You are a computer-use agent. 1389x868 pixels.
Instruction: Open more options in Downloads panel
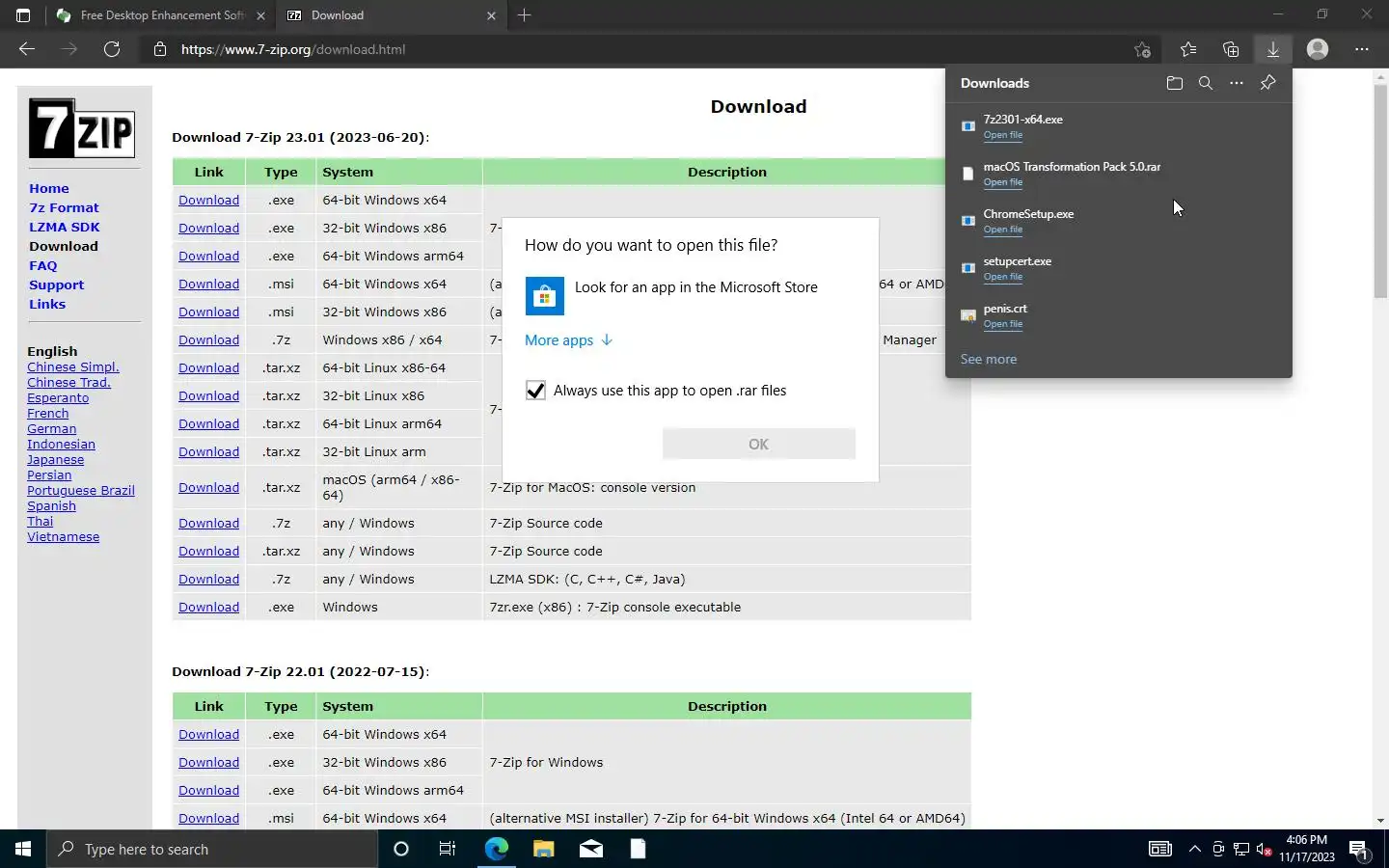point(1237,83)
